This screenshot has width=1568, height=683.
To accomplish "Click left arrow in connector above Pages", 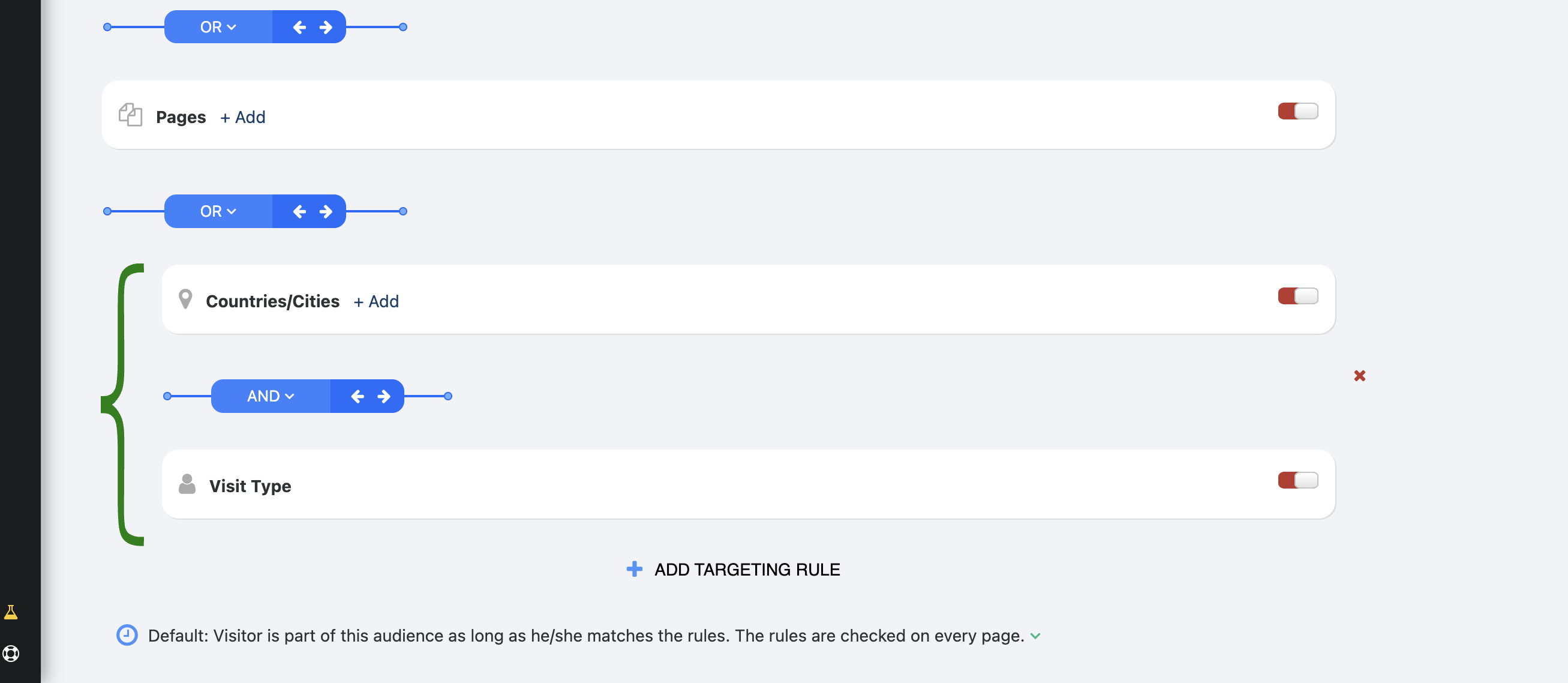I will [x=299, y=27].
